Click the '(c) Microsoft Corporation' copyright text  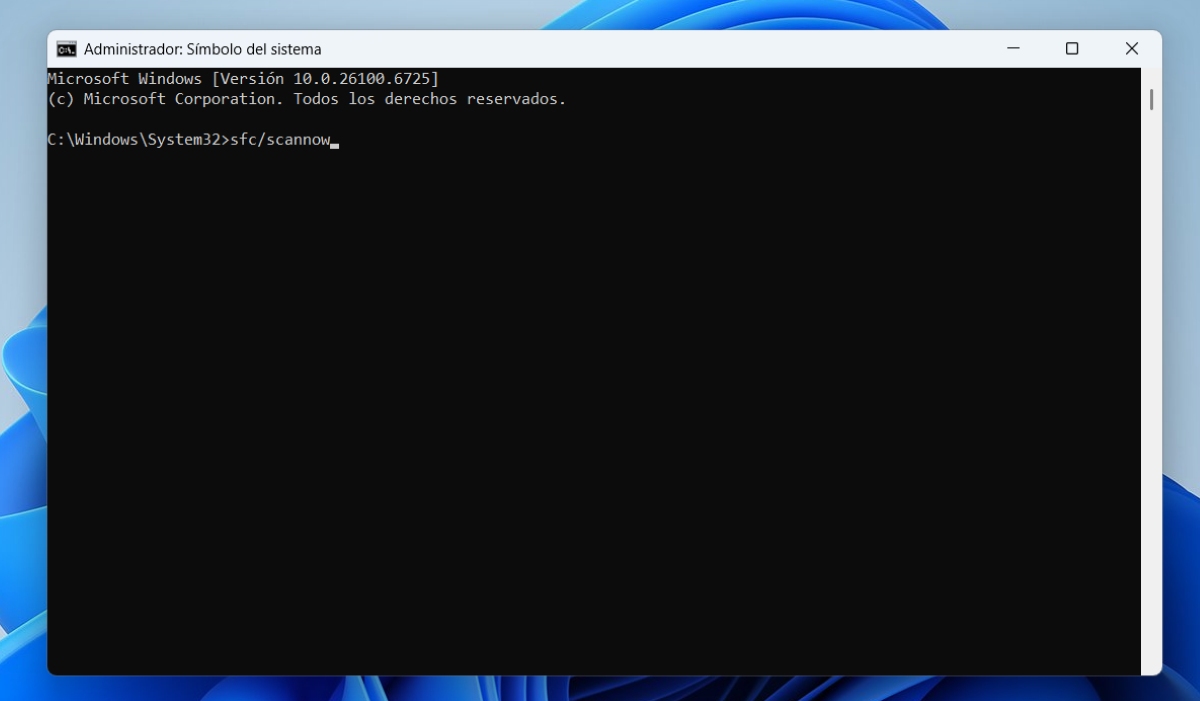click(x=166, y=99)
